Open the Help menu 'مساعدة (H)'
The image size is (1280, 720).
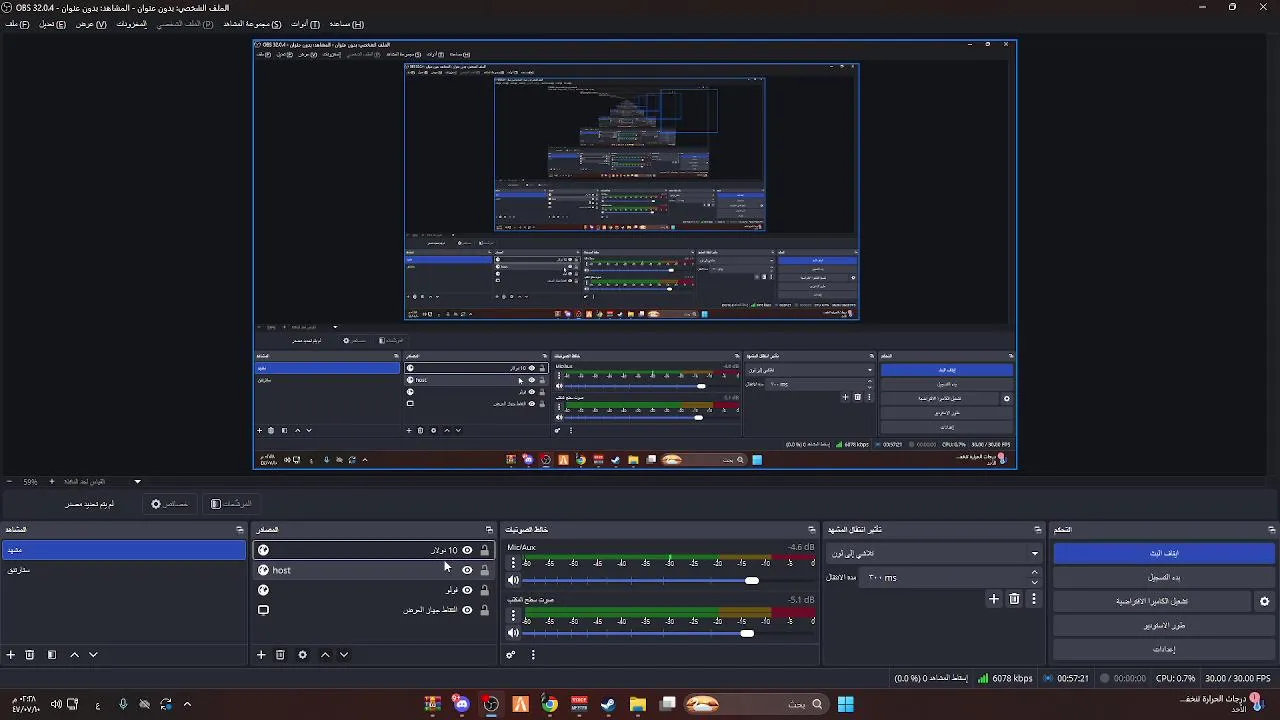pyautogui.click(x=346, y=24)
